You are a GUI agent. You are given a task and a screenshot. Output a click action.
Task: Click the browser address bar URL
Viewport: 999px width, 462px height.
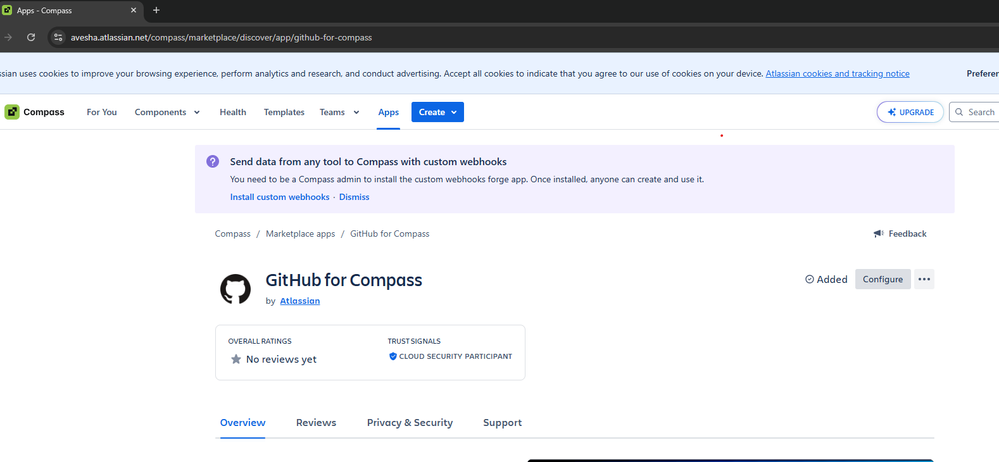pos(221,38)
